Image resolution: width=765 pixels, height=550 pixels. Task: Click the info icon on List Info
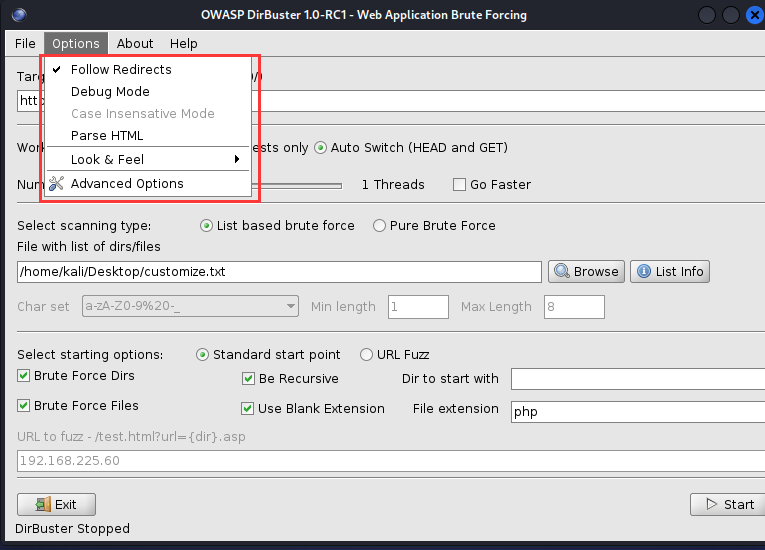(x=644, y=271)
